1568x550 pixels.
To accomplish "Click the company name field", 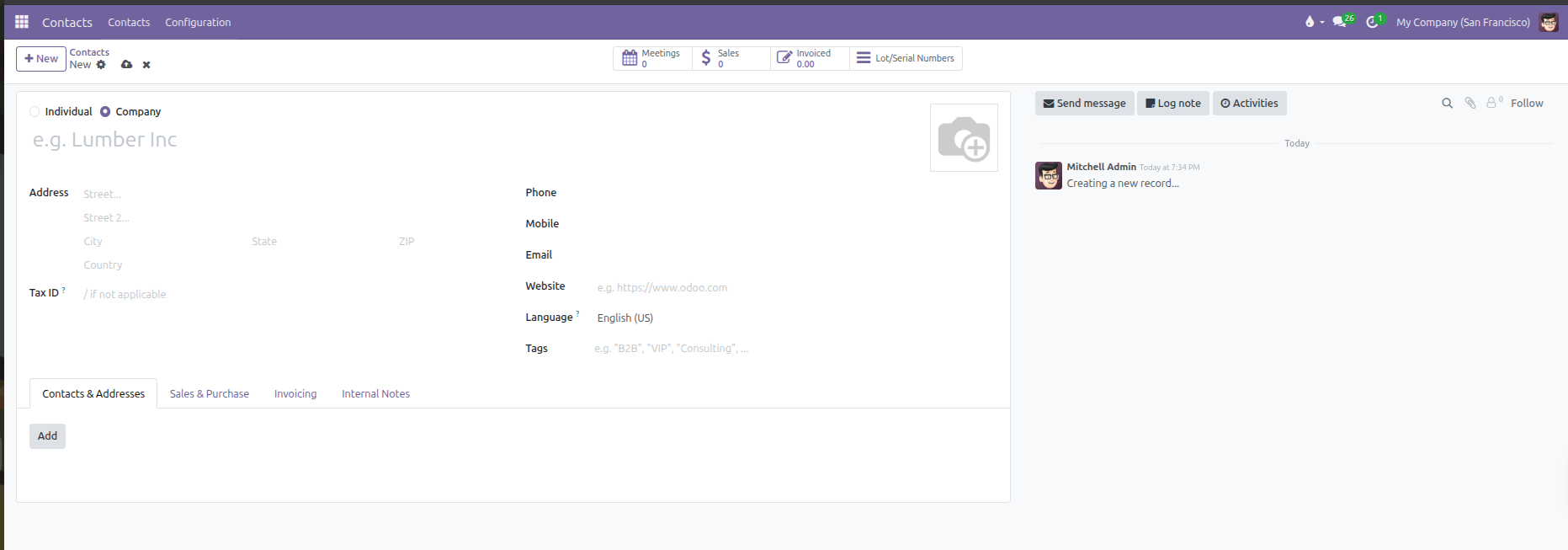I will click(471, 140).
